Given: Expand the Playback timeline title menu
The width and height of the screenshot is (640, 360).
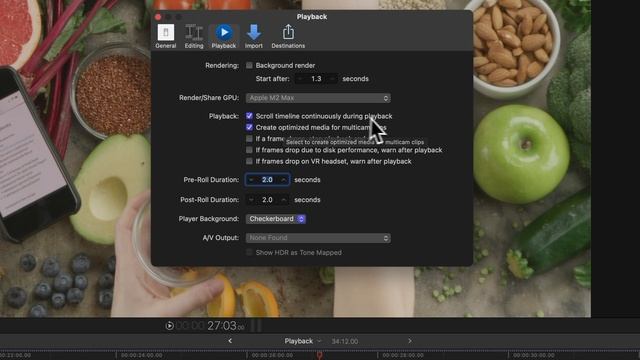Looking at the screenshot, I should (302, 341).
